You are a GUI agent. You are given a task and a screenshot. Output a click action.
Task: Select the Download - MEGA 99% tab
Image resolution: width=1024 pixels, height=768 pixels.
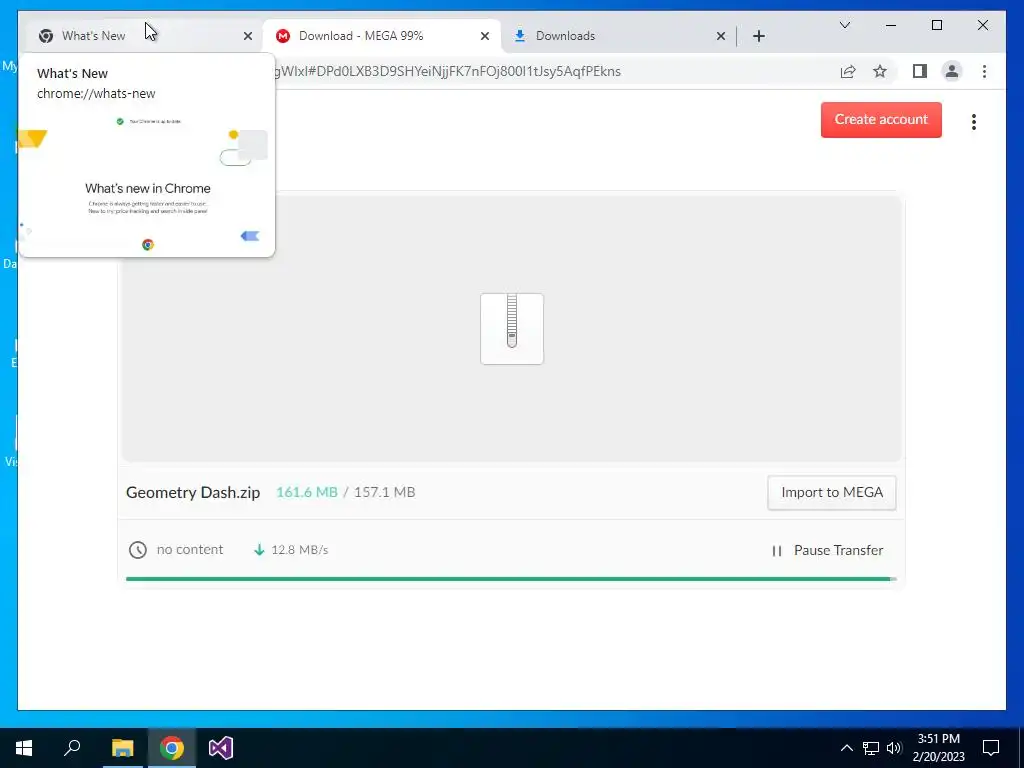tap(382, 36)
